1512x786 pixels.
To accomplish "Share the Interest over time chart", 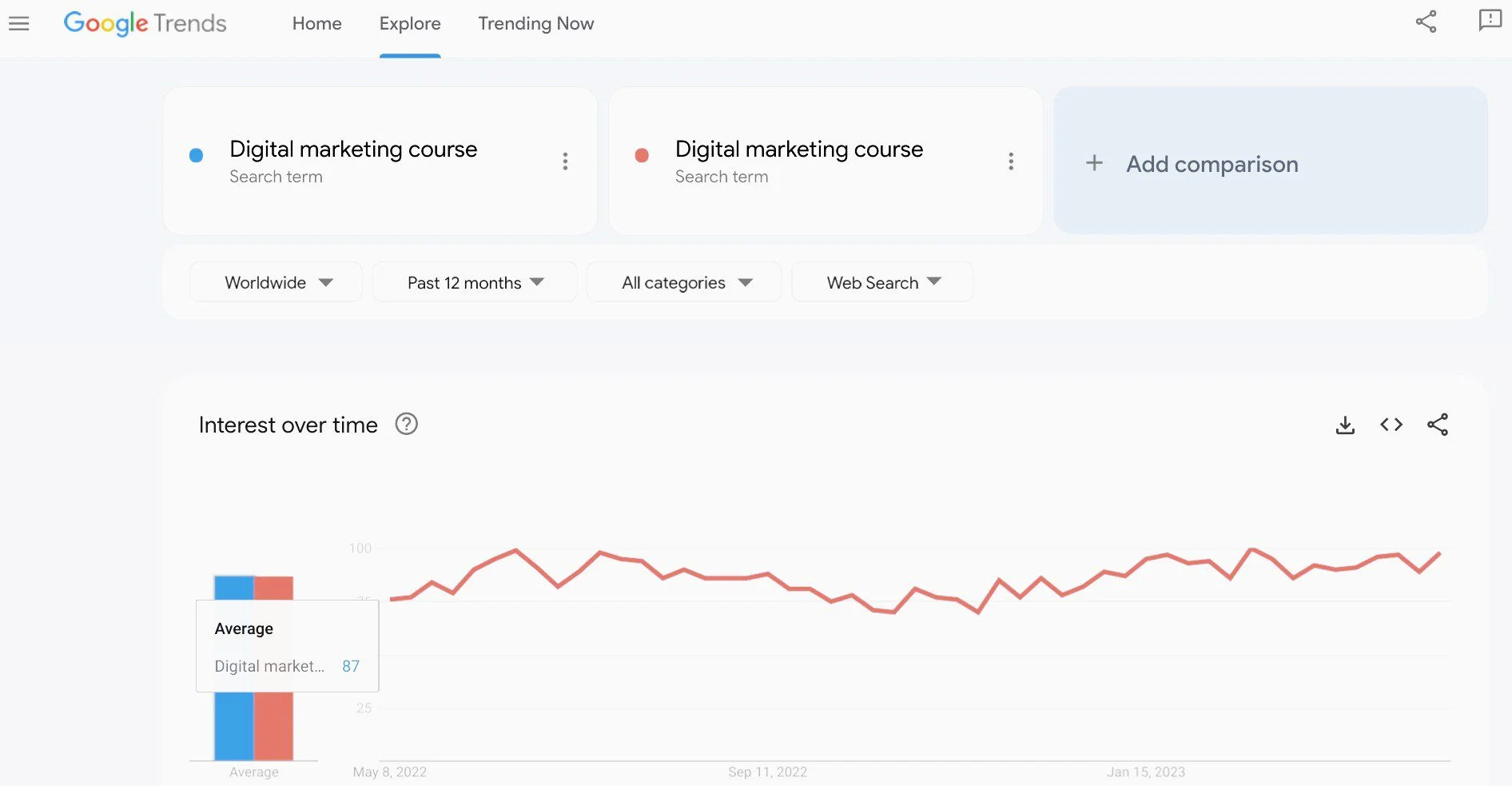I will click(x=1438, y=425).
